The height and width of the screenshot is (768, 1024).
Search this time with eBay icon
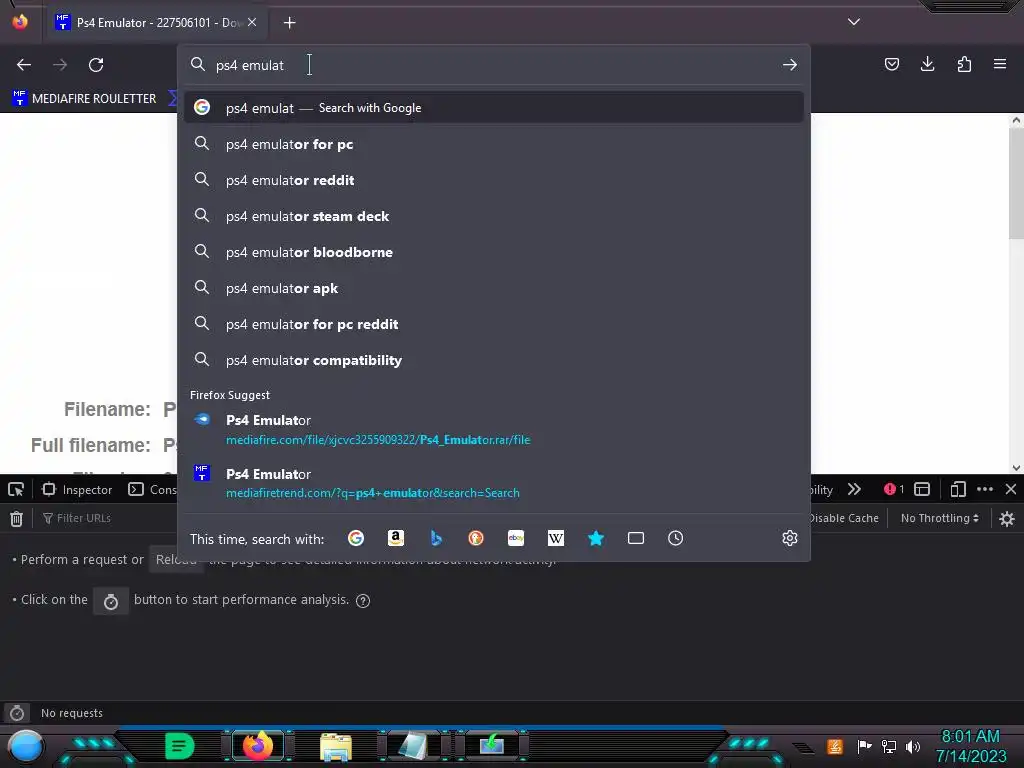pos(516,538)
